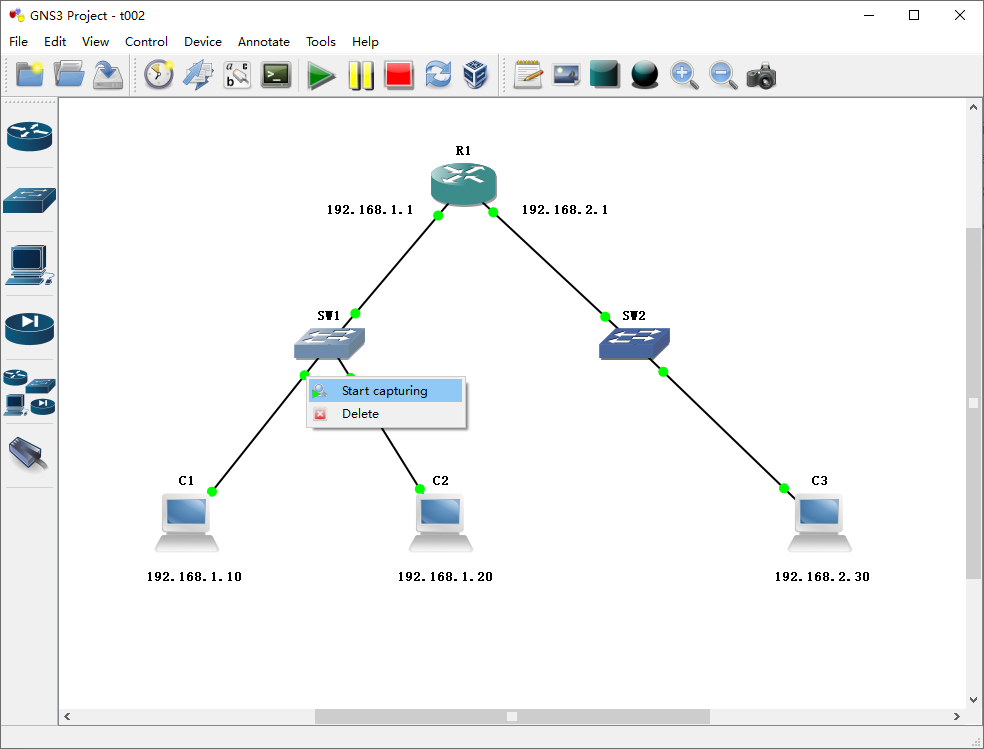Choose Delete from the context menu
Screen dimensions: 984x749
[385, 414]
